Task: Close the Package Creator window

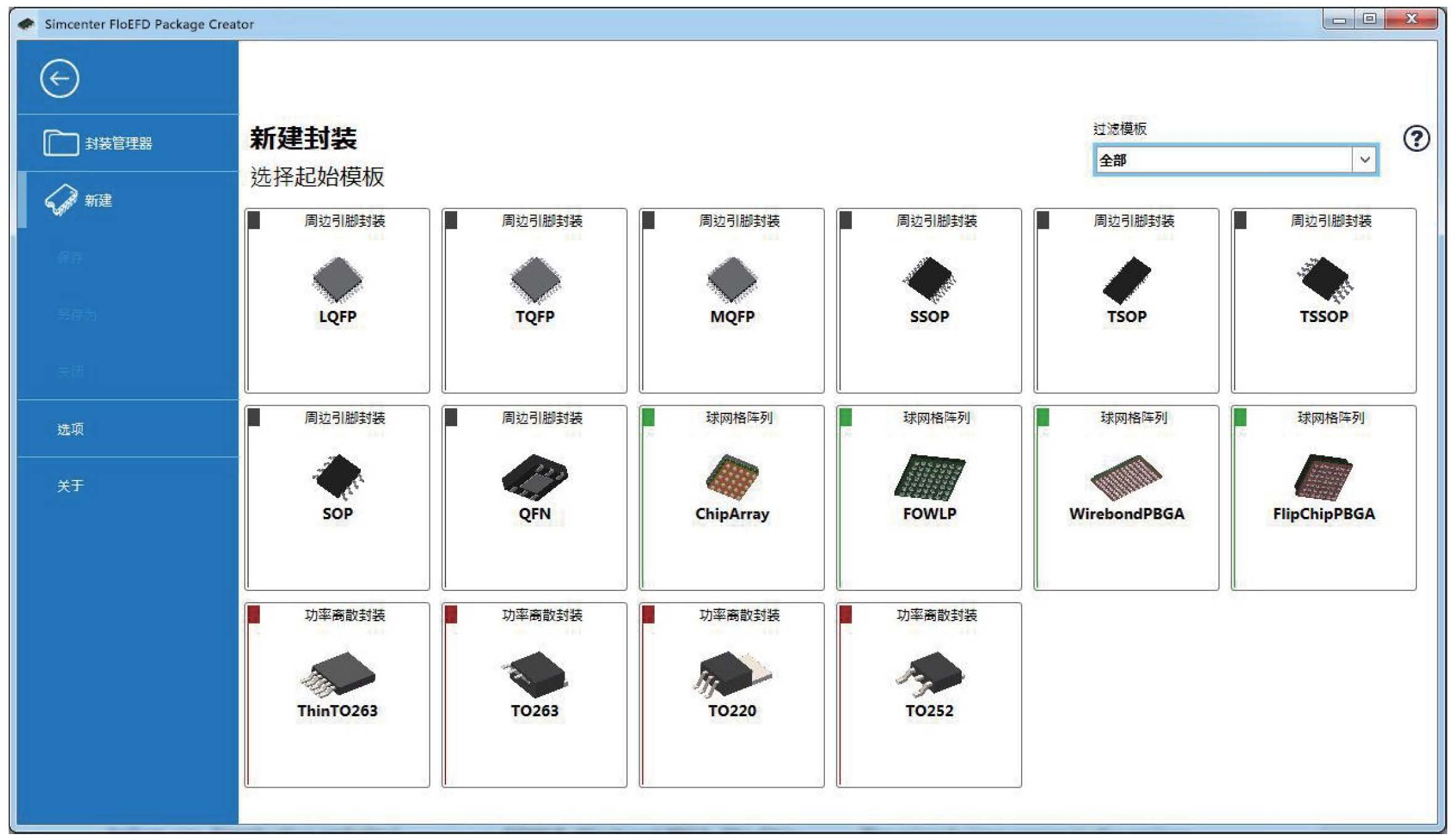Action: click(1411, 20)
